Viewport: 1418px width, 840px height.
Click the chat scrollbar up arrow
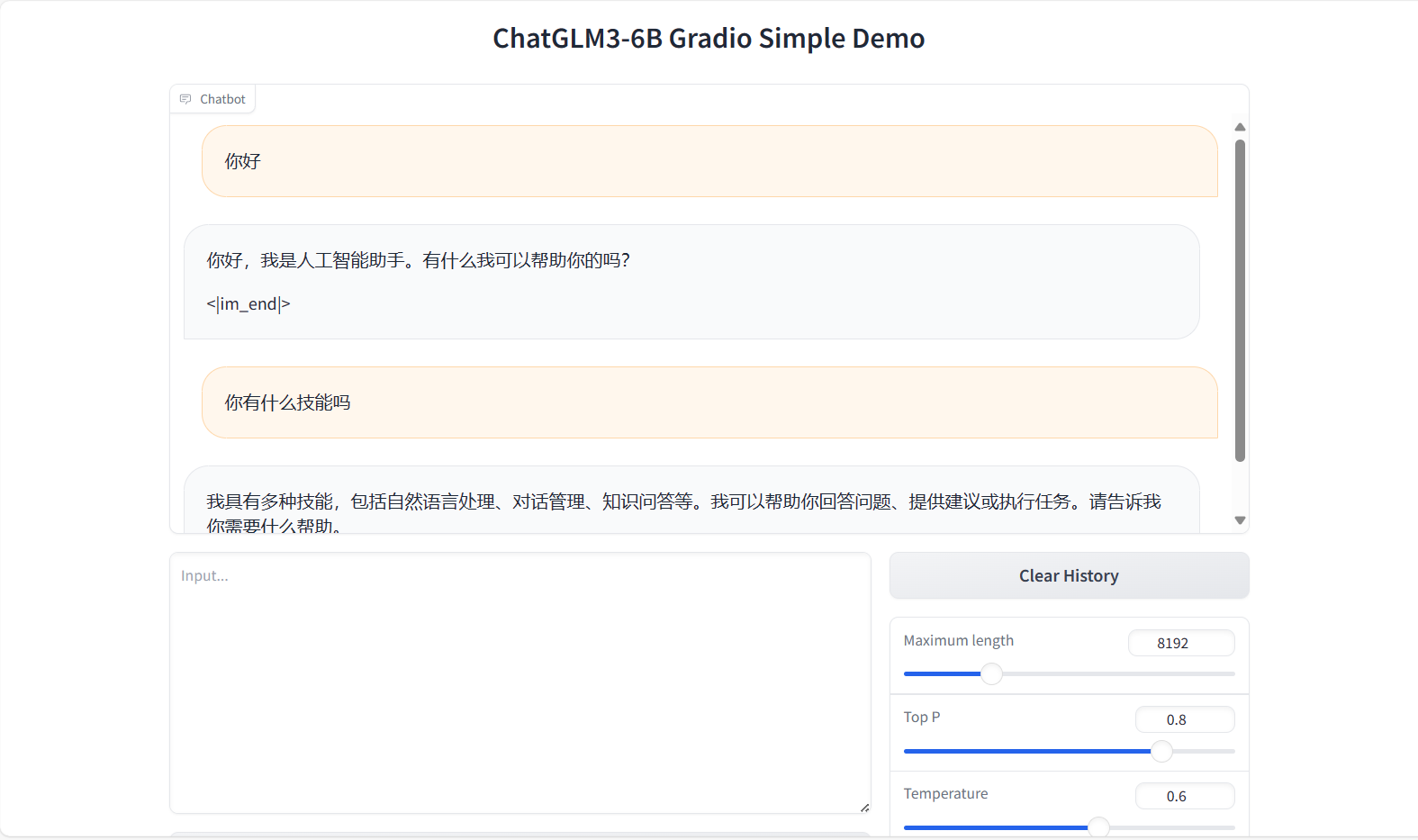click(1240, 127)
